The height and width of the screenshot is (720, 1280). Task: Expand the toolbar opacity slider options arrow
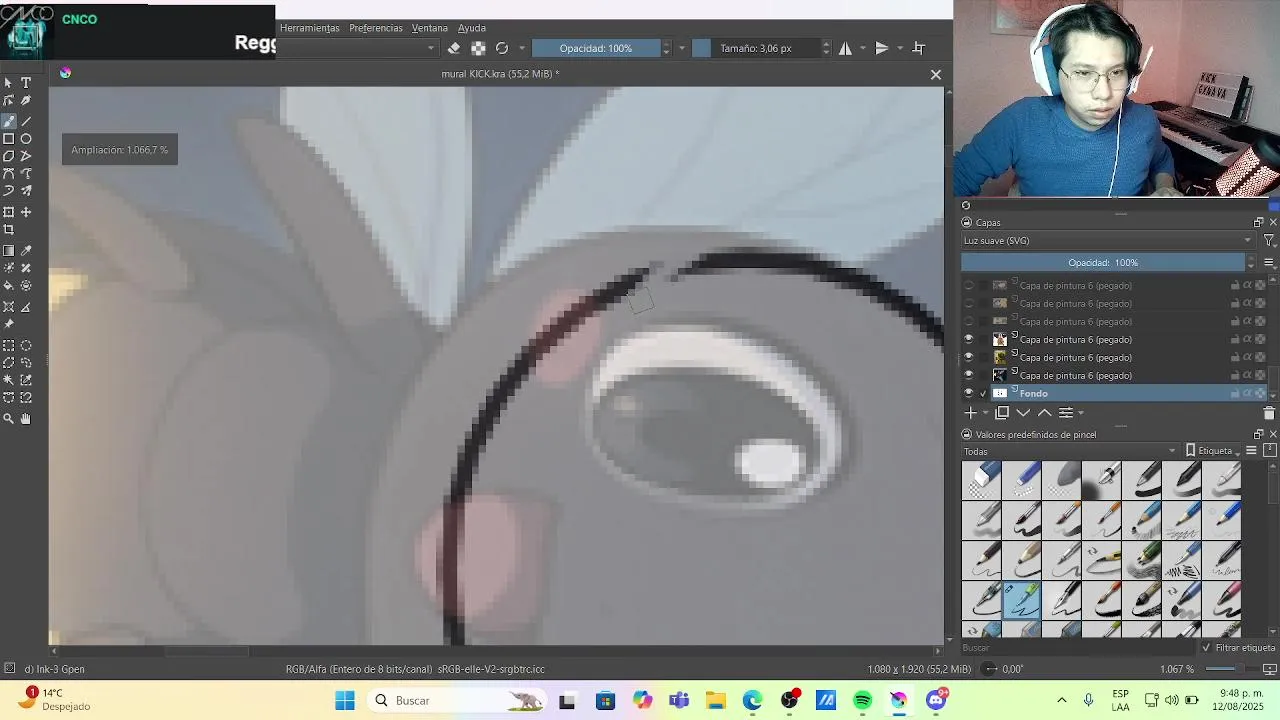pos(682,48)
